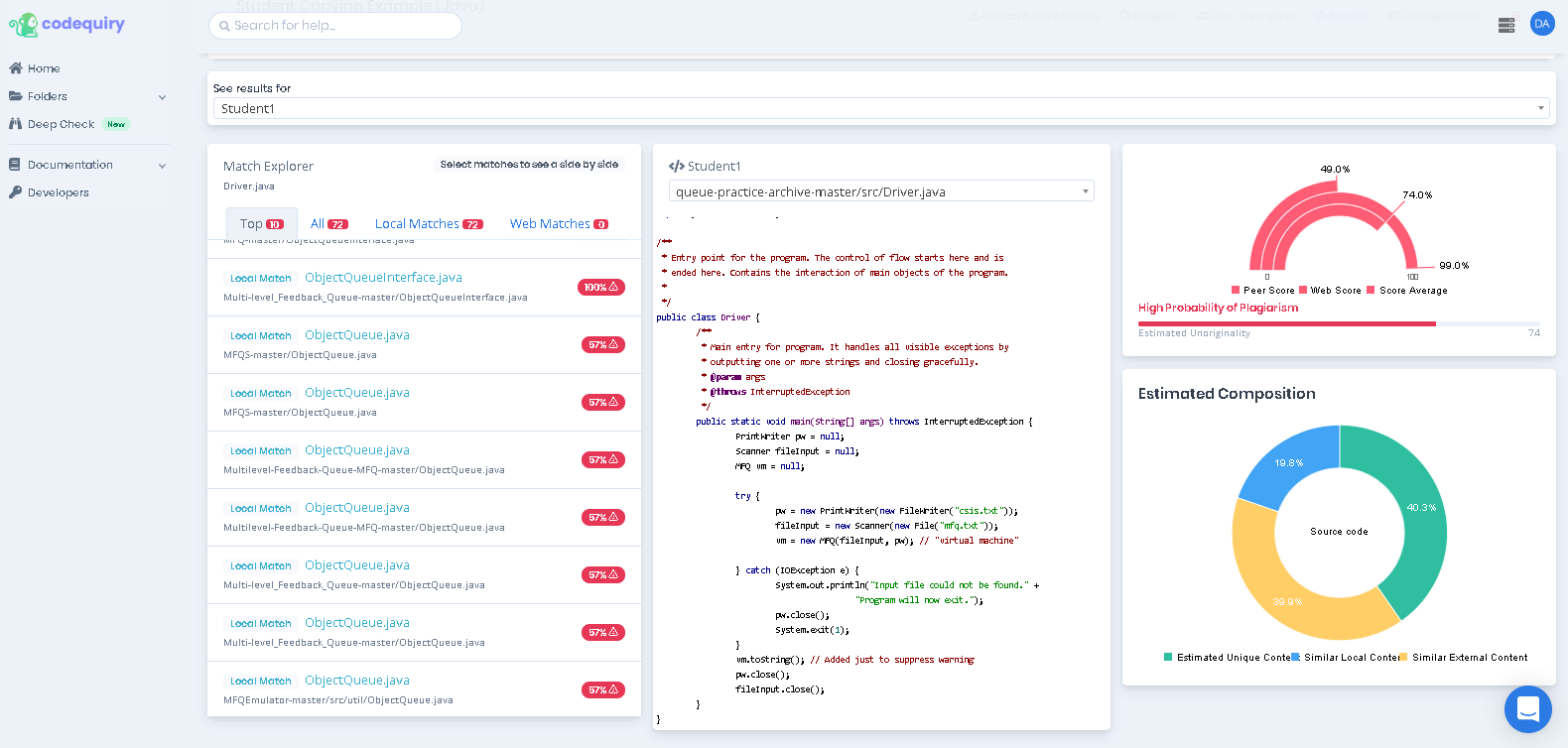Click the Folders folder icon

tap(15, 96)
